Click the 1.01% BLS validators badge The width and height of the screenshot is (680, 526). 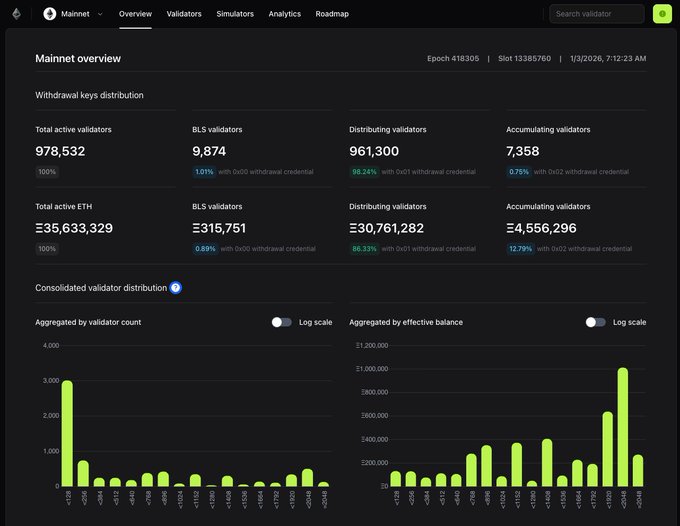click(x=204, y=171)
